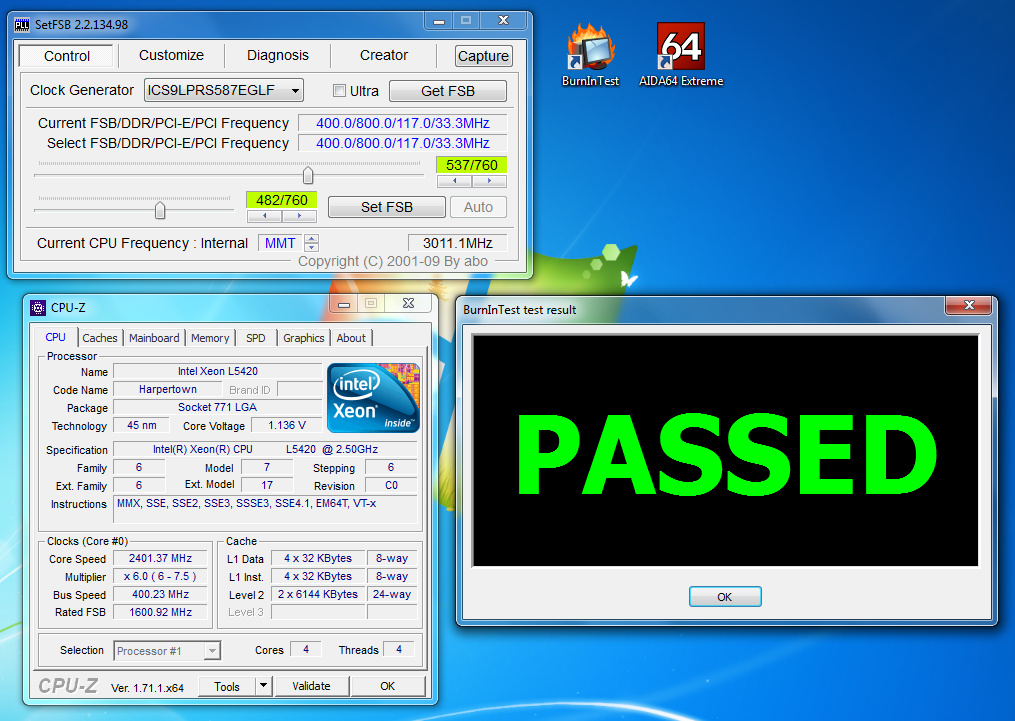Click the Current FSB frequency value field
The width and height of the screenshot is (1015, 721).
tap(403, 123)
